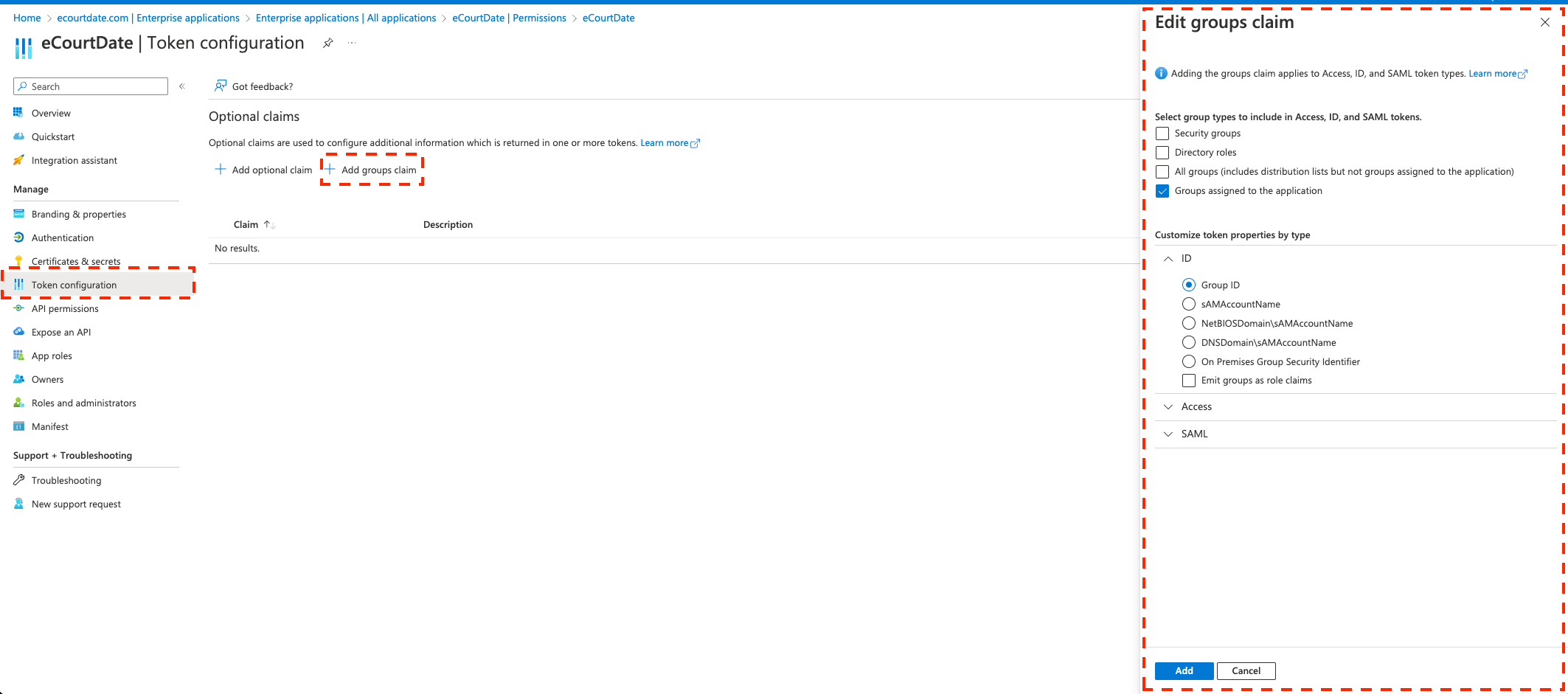Open Authentication in the sidebar
Screen dimensions: 1568x694
[x=63, y=237]
